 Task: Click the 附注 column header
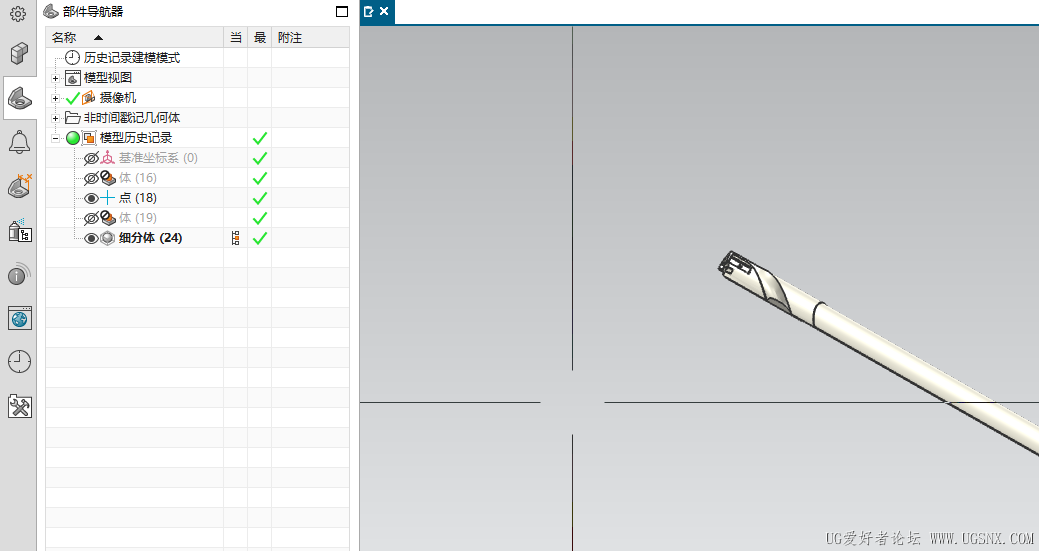coord(310,38)
